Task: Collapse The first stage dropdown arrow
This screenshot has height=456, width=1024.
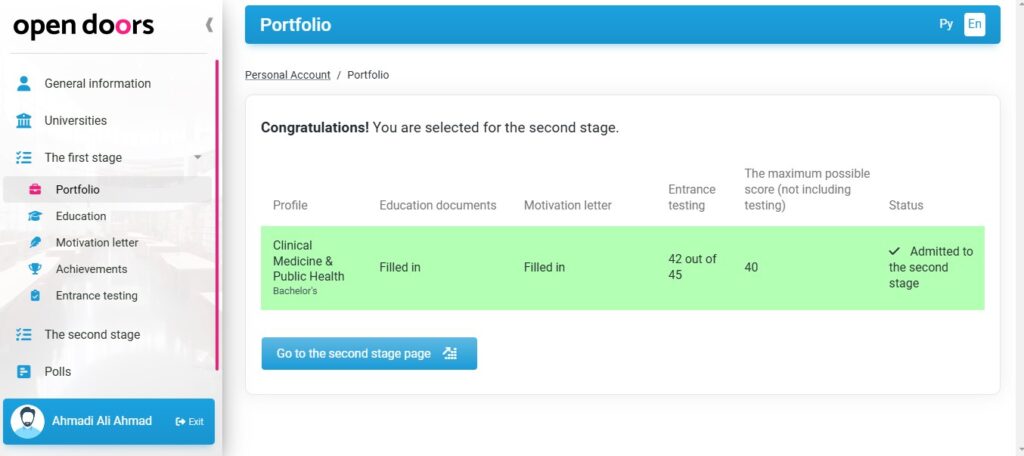Action: 198,157
